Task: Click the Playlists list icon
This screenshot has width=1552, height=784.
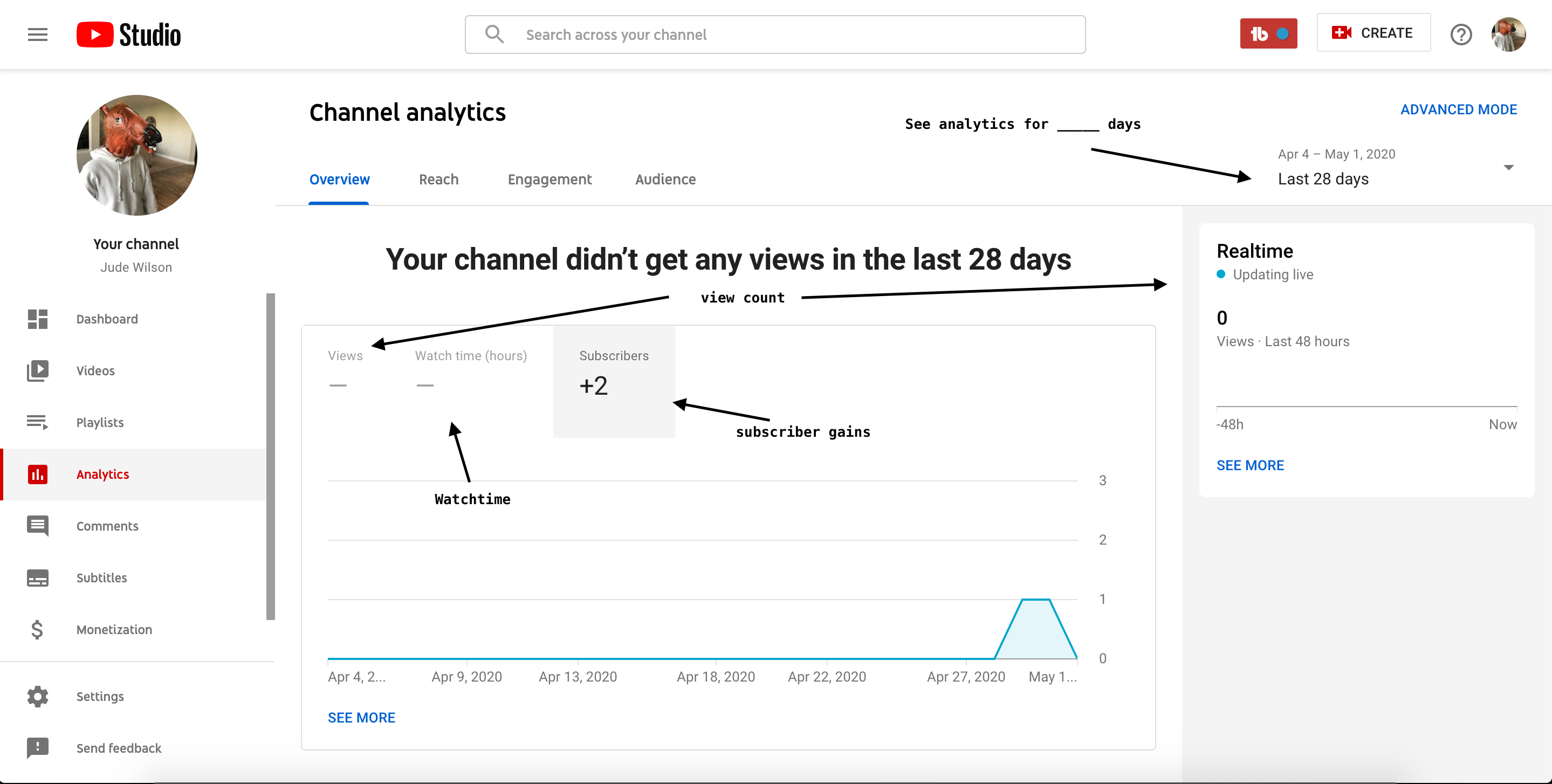Action: [37, 422]
